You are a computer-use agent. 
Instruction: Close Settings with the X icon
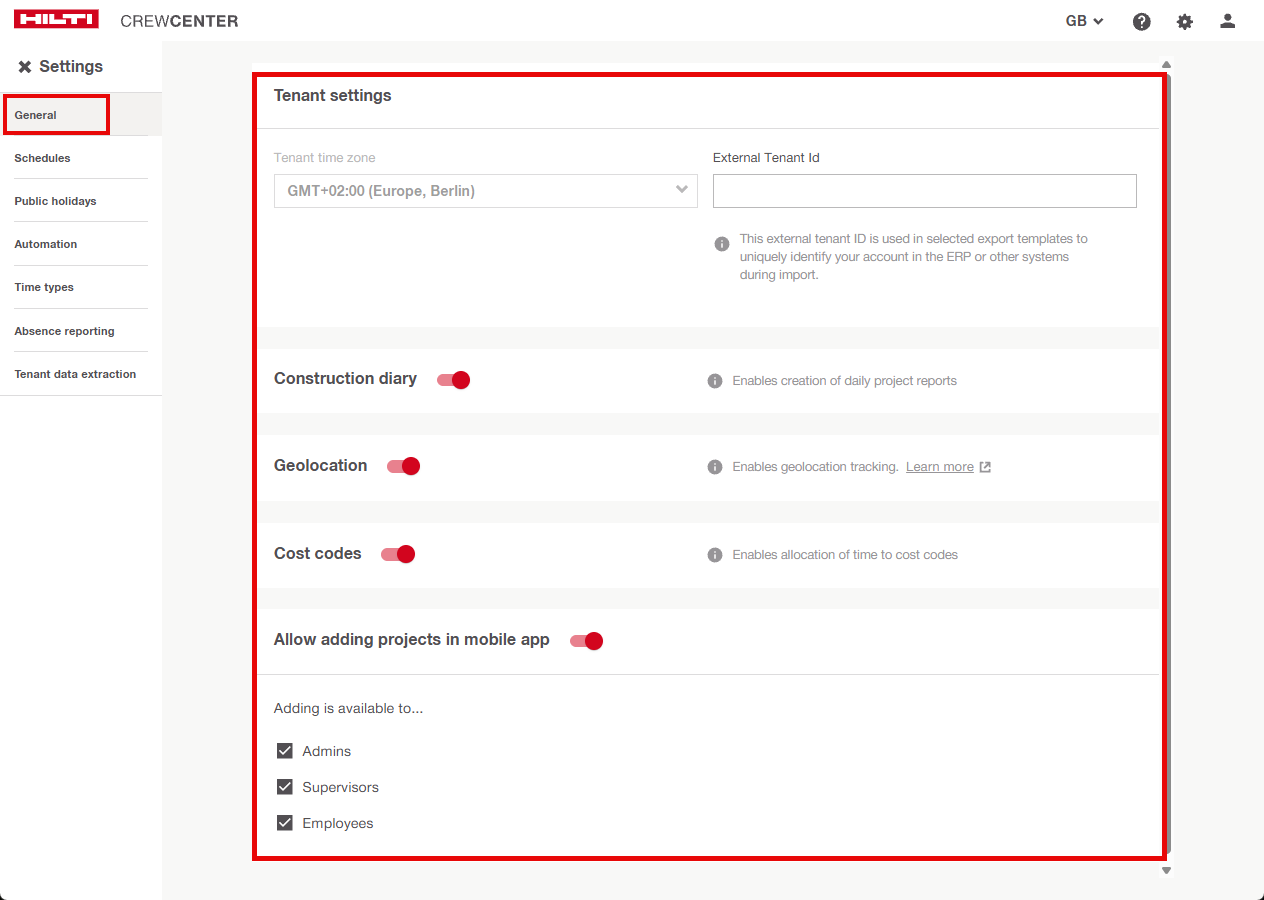tap(25, 67)
